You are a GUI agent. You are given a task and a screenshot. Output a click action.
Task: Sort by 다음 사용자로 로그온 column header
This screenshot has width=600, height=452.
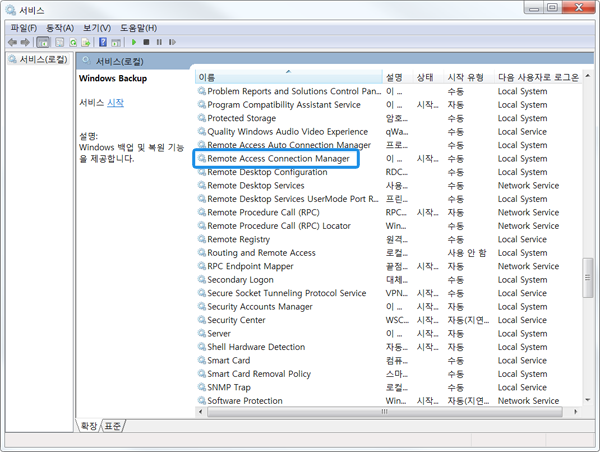(x=538, y=77)
